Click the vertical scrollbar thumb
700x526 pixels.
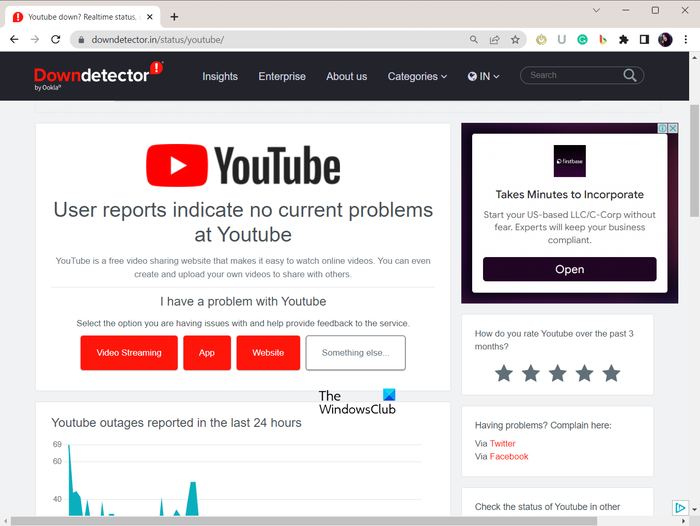pyautogui.click(x=694, y=160)
